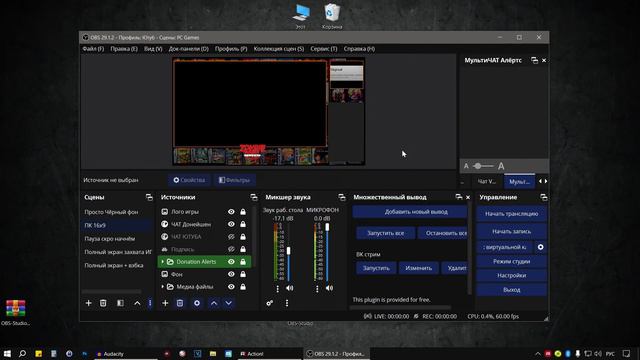Screen dimensions: 640x360
Task: Move the selected source down
Action: coord(229,303)
